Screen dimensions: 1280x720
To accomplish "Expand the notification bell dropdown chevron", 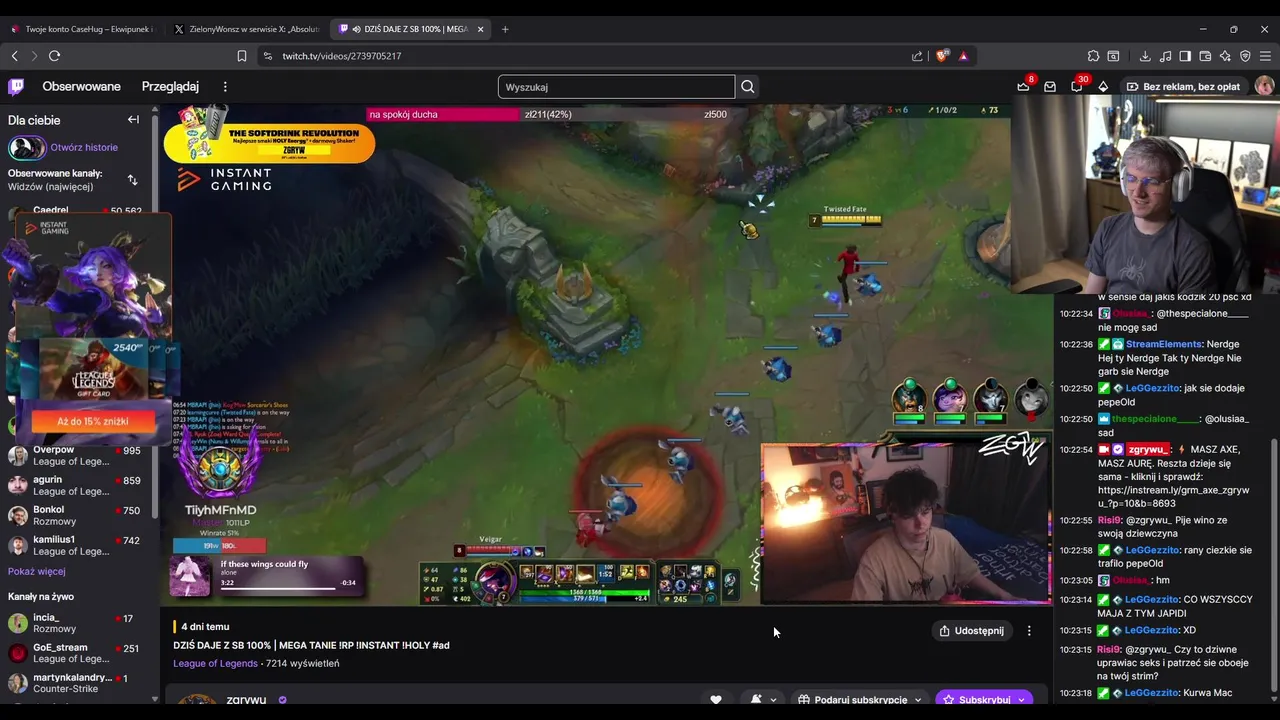I will pyautogui.click(x=773, y=700).
